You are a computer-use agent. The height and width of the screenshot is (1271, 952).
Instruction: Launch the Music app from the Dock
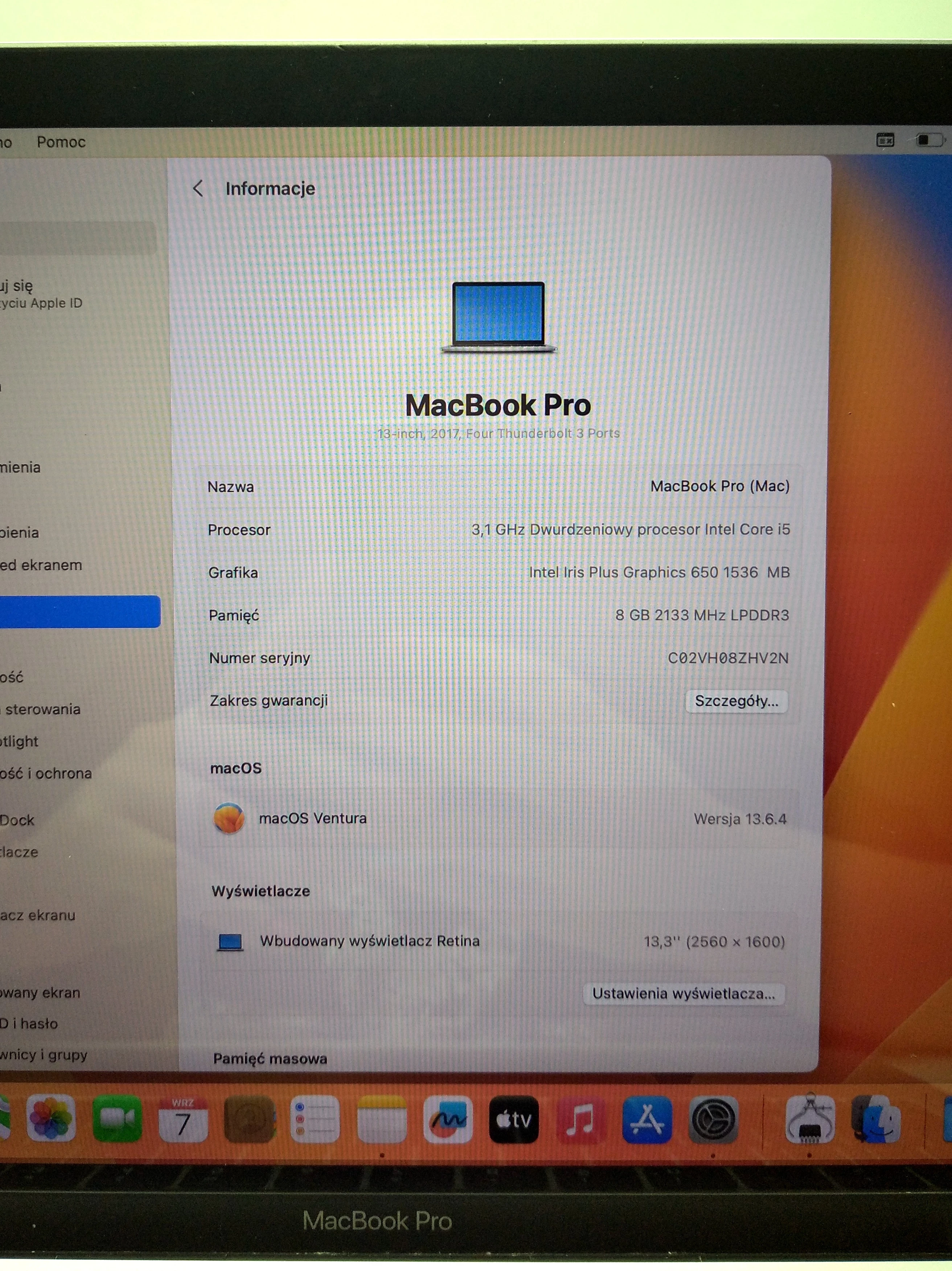click(x=580, y=1119)
